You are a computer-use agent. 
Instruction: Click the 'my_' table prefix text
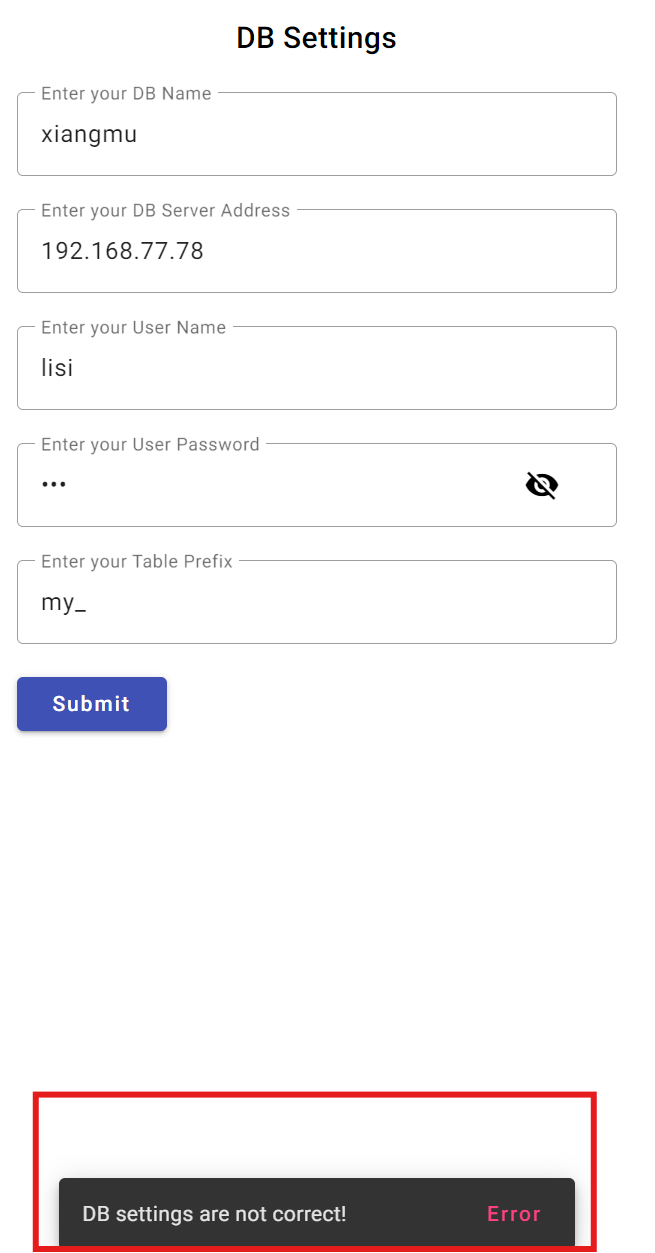pos(63,603)
